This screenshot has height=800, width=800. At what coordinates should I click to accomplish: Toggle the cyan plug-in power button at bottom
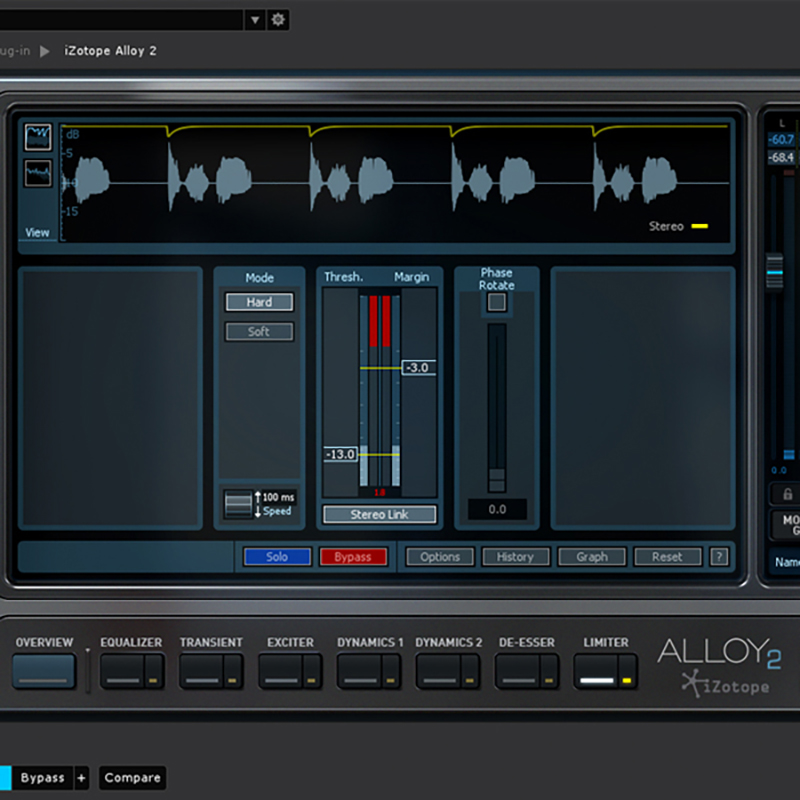[x=5, y=778]
